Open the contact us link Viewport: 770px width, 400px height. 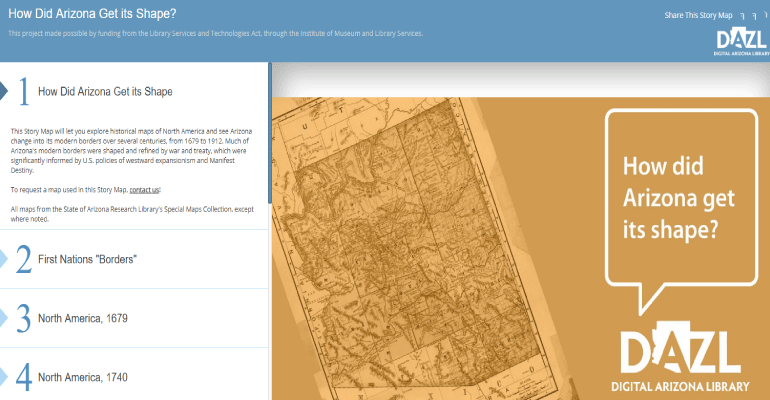144,189
